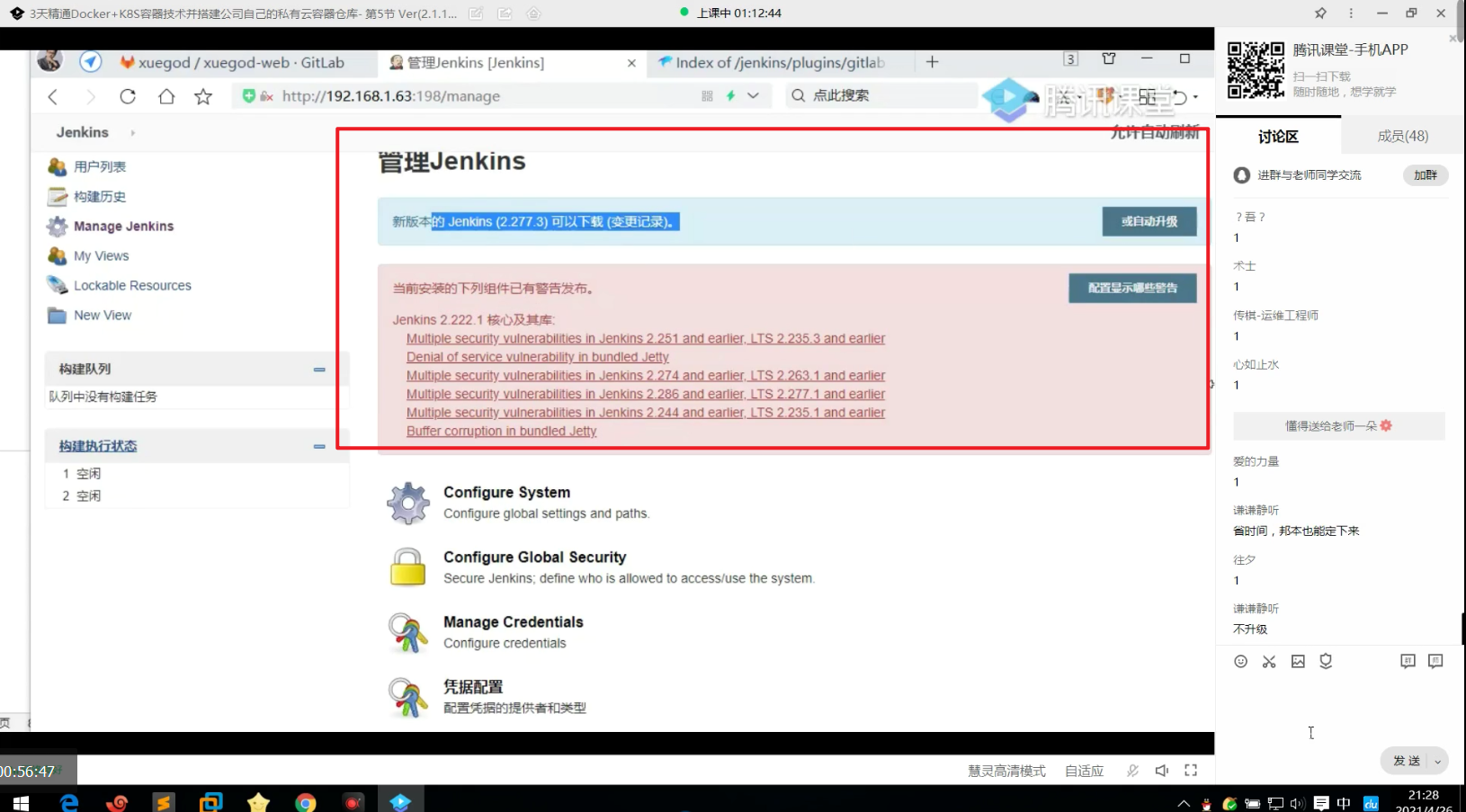This screenshot has width=1466, height=812.
Task: Open the Windows Start menu
Action: click(x=21, y=802)
